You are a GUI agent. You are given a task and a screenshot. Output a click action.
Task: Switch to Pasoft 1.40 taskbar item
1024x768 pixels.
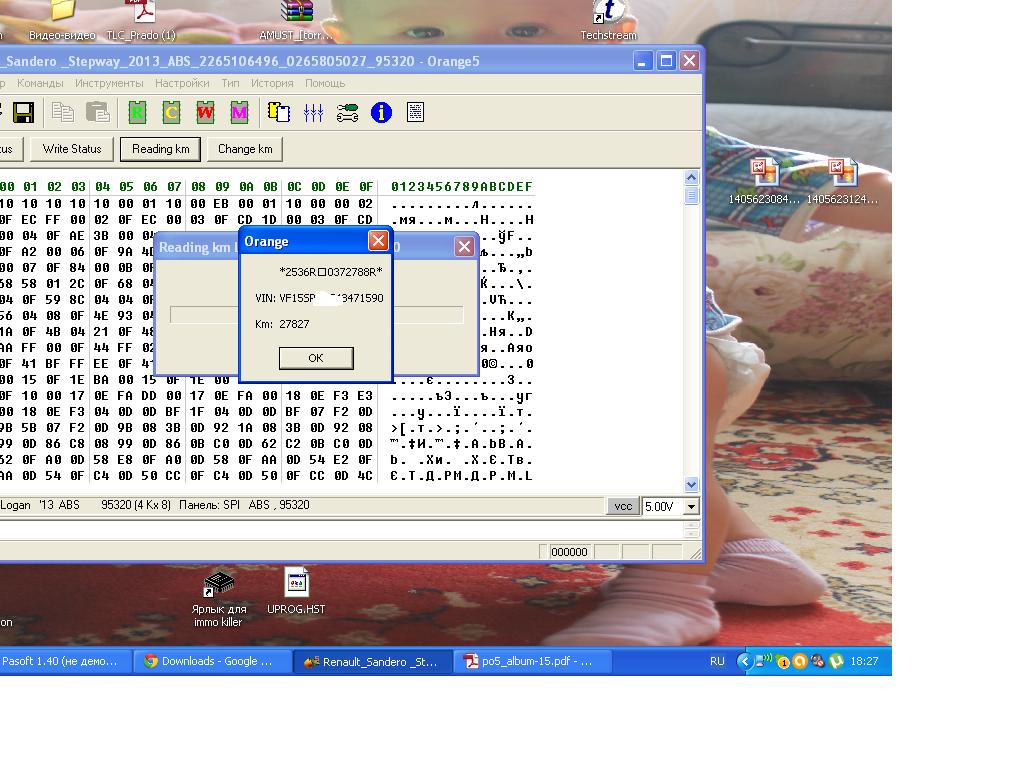pyautogui.click(x=65, y=662)
